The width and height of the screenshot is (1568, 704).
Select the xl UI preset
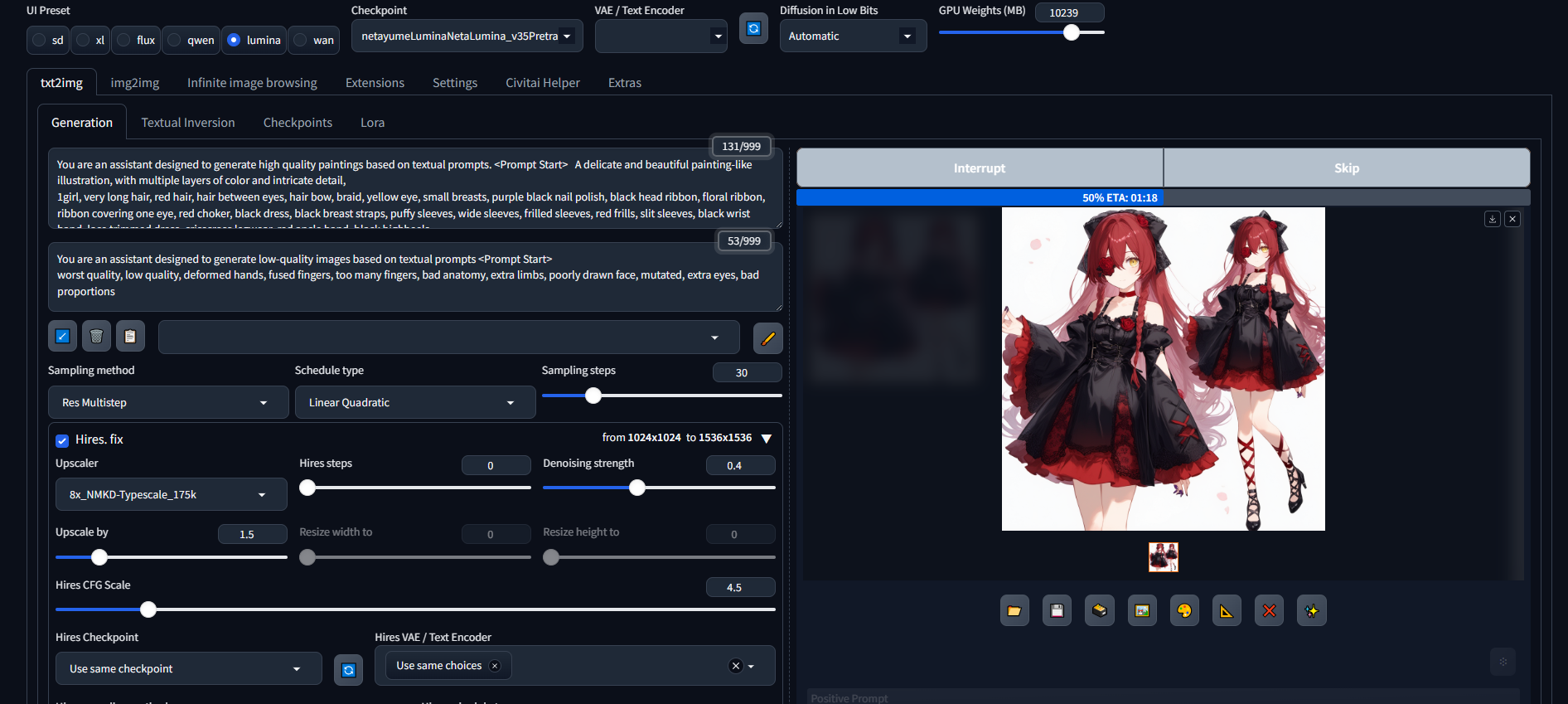[x=90, y=40]
